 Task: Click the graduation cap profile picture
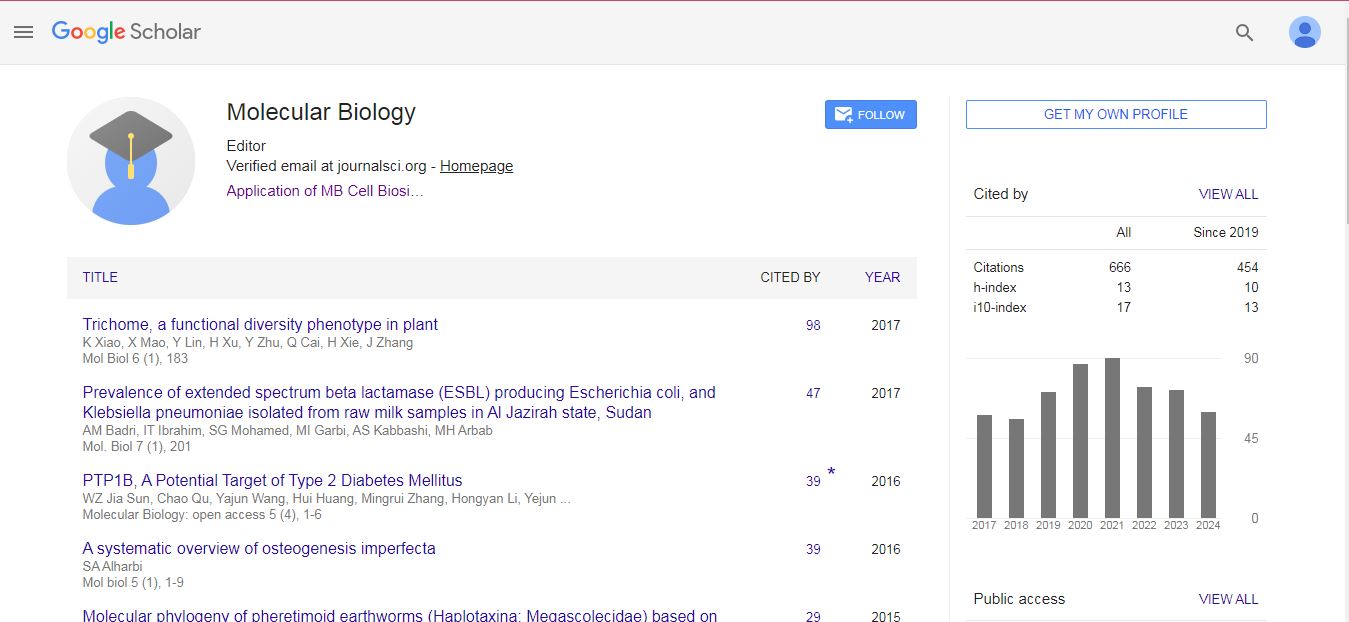click(x=131, y=161)
